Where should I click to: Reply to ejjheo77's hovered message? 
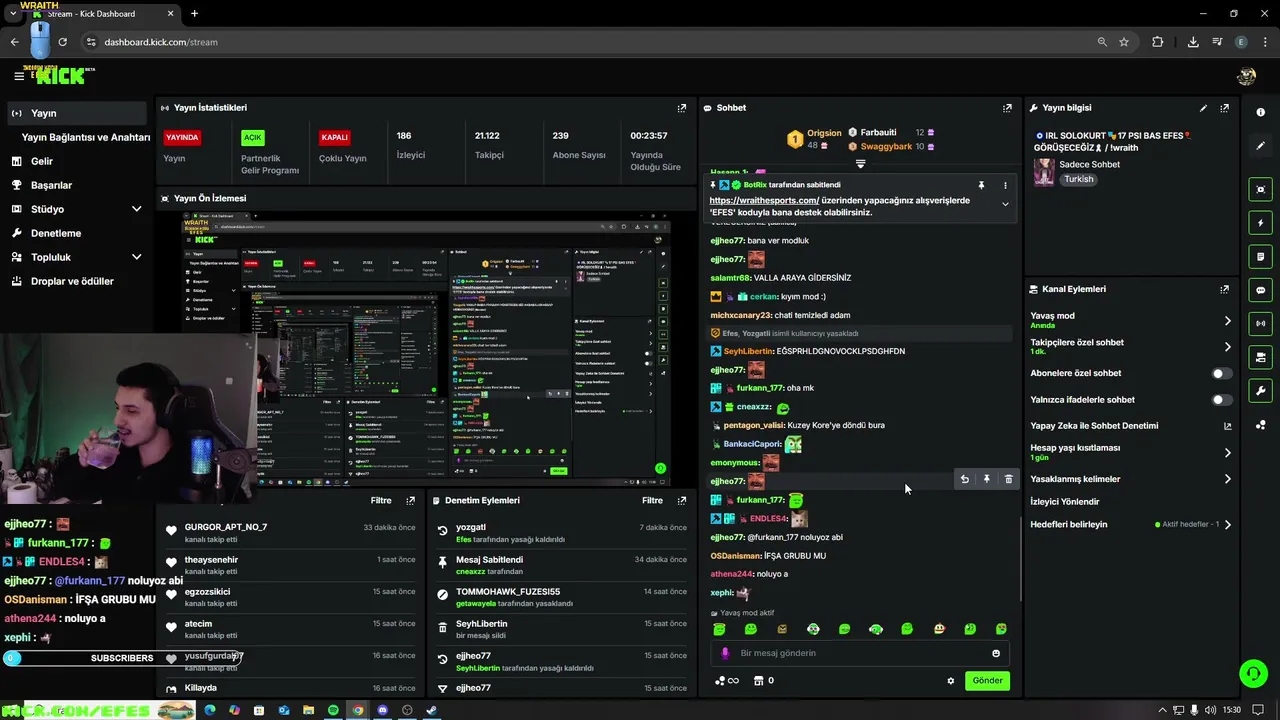(x=964, y=479)
